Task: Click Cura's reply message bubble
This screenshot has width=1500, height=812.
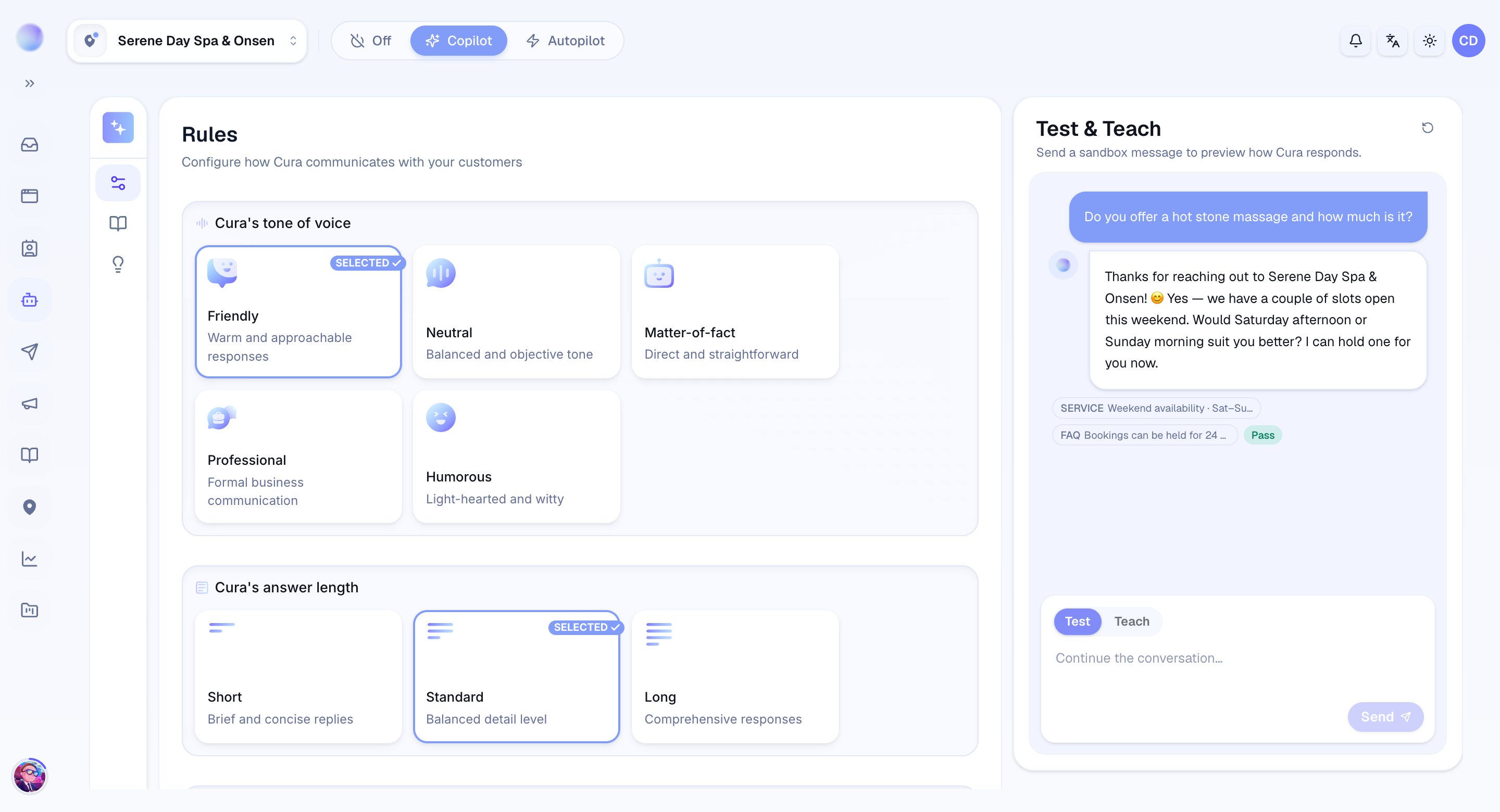Action: (x=1258, y=320)
